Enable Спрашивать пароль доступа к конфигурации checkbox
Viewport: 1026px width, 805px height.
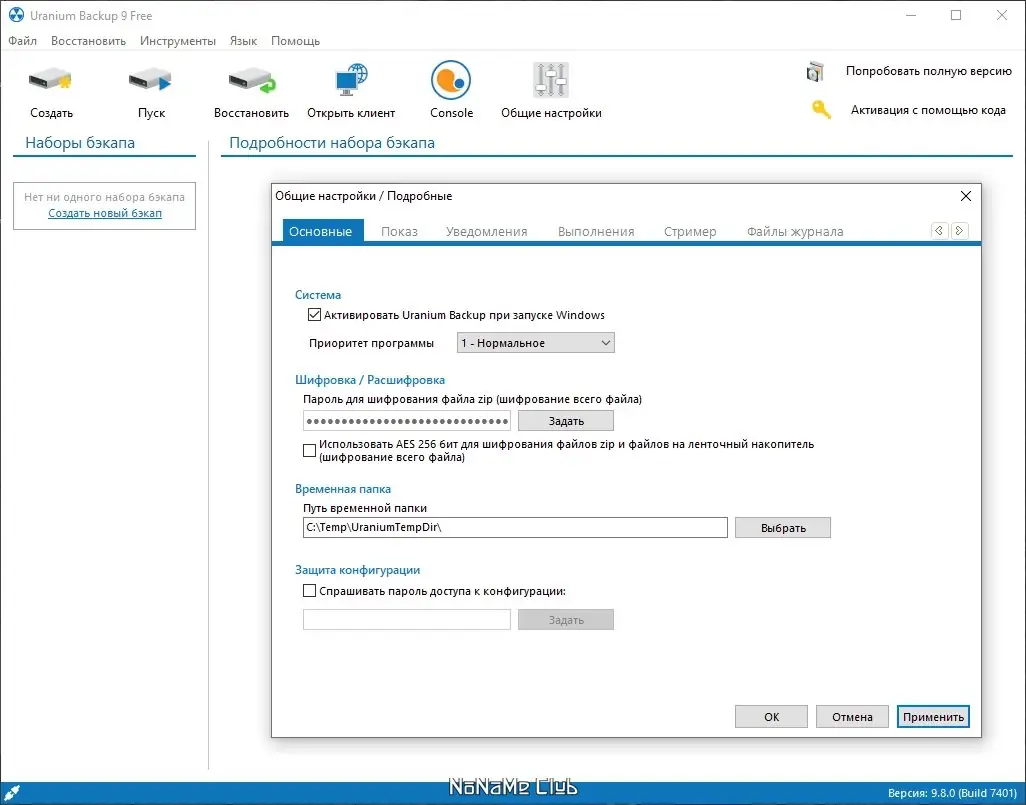(310, 590)
